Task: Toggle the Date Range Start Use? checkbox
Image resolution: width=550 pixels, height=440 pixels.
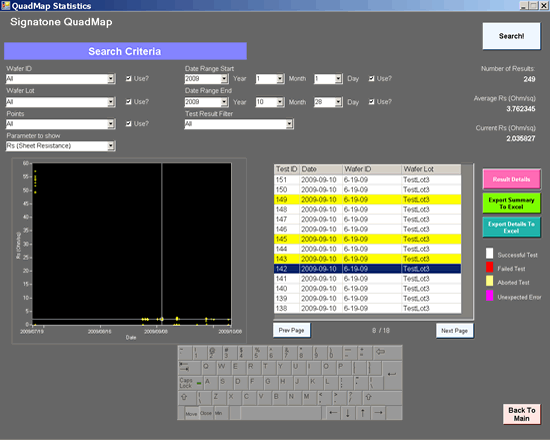Action: tap(371, 79)
